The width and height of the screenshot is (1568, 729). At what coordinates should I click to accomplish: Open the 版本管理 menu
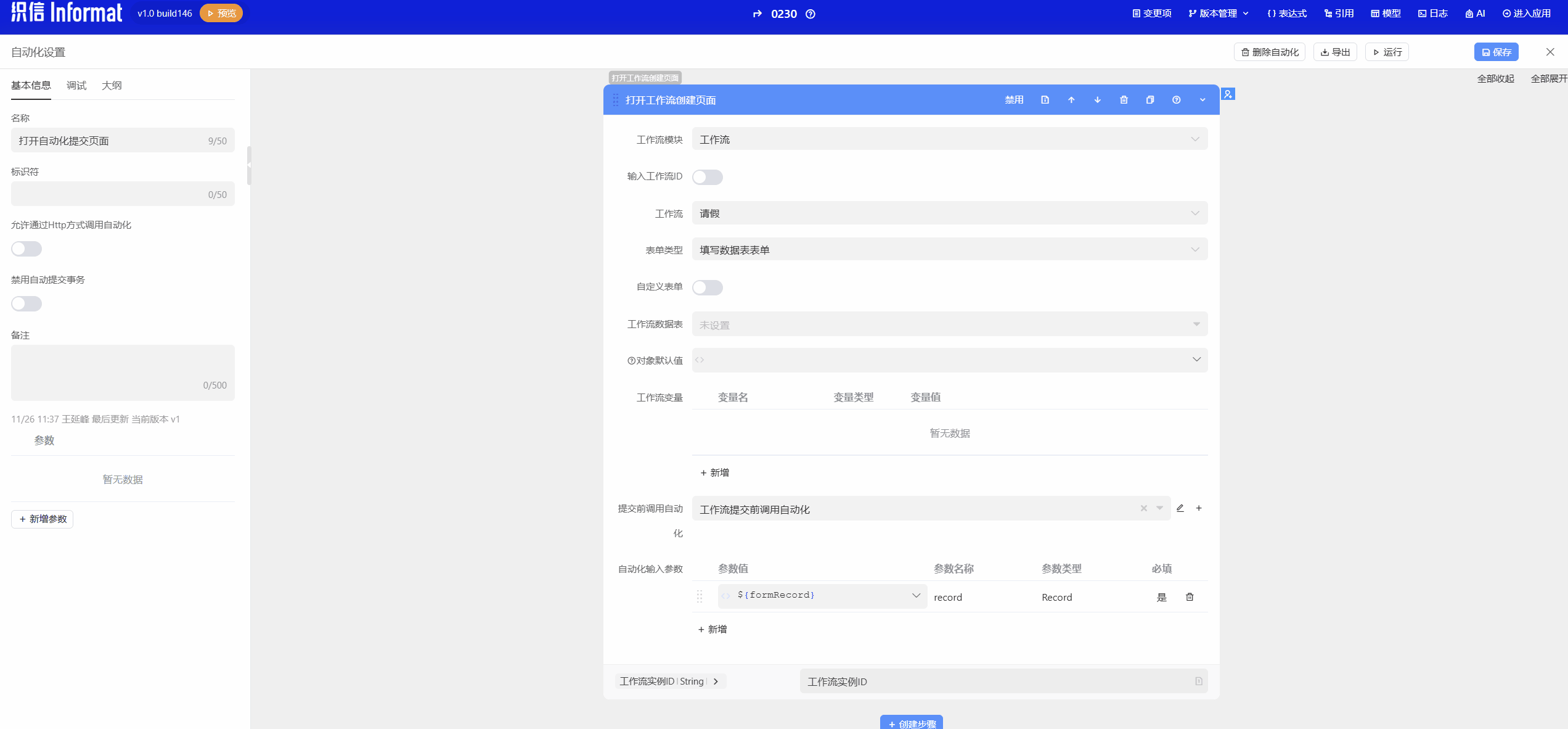coord(1219,14)
